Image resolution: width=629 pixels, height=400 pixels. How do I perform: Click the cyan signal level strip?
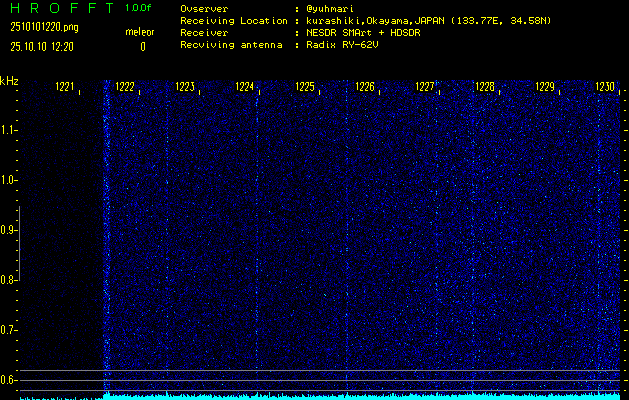point(360,396)
